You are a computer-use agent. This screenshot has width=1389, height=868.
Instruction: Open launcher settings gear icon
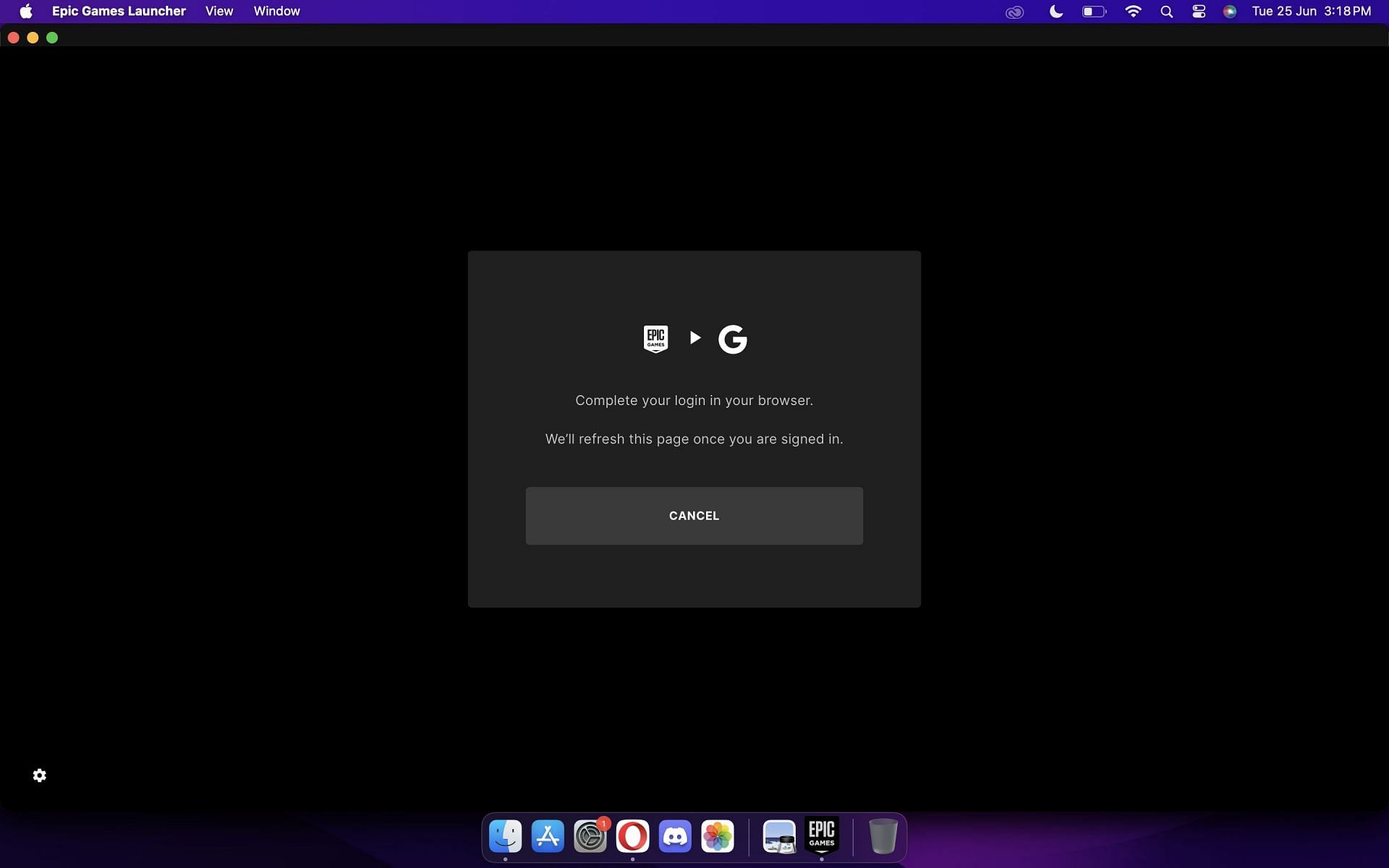[40, 775]
